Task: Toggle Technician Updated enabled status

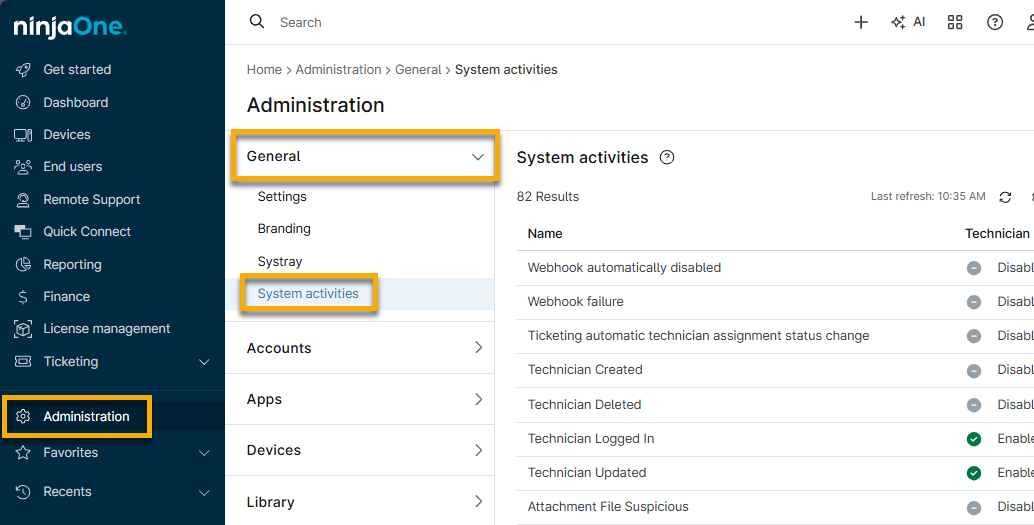Action: pyautogui.click(x=974, y=473)
